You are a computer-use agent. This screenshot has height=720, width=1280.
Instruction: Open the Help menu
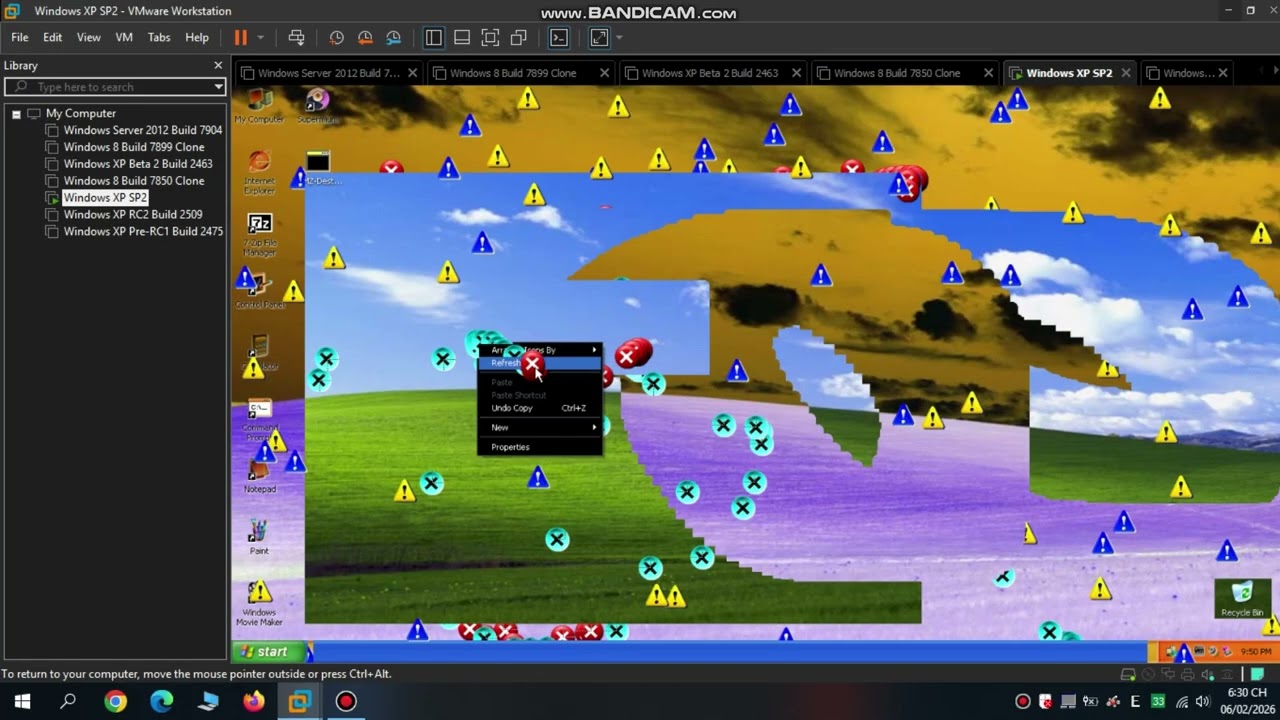[x=197, y=38]
